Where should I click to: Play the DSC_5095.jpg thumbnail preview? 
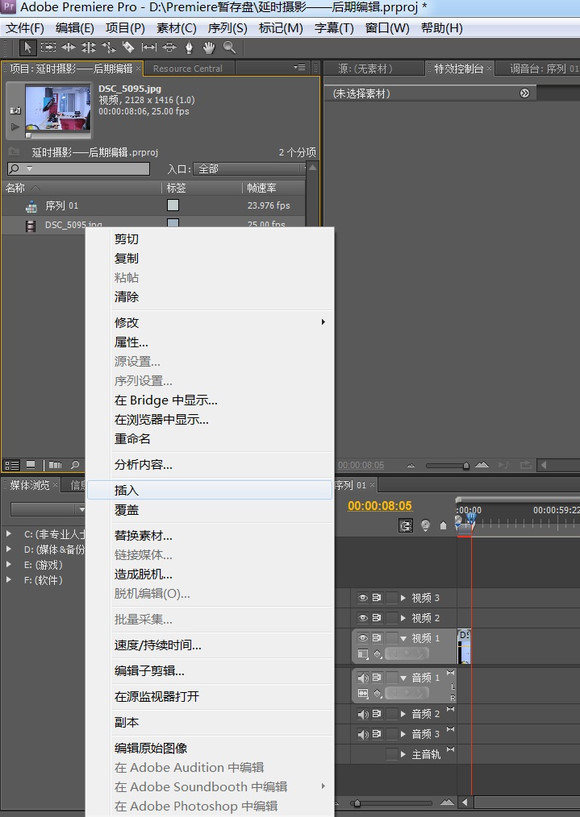click(x=15, y=127)
